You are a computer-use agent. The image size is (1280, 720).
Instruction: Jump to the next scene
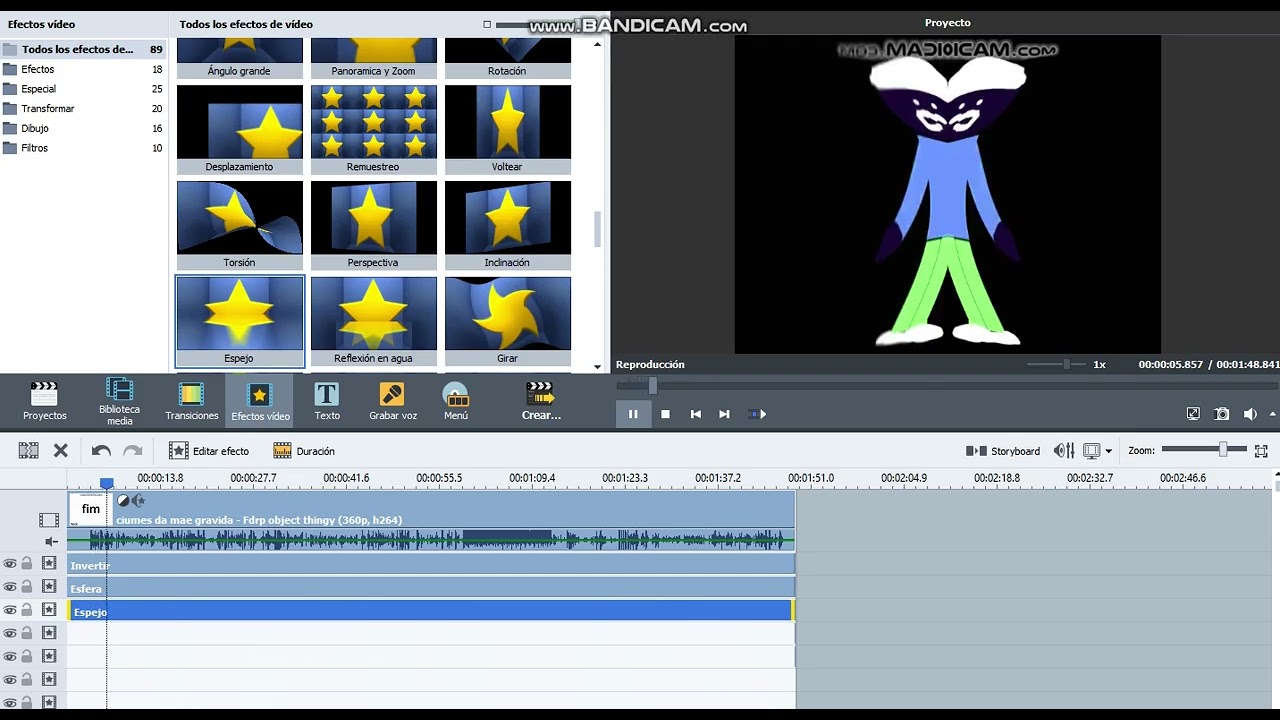(757, 414)
